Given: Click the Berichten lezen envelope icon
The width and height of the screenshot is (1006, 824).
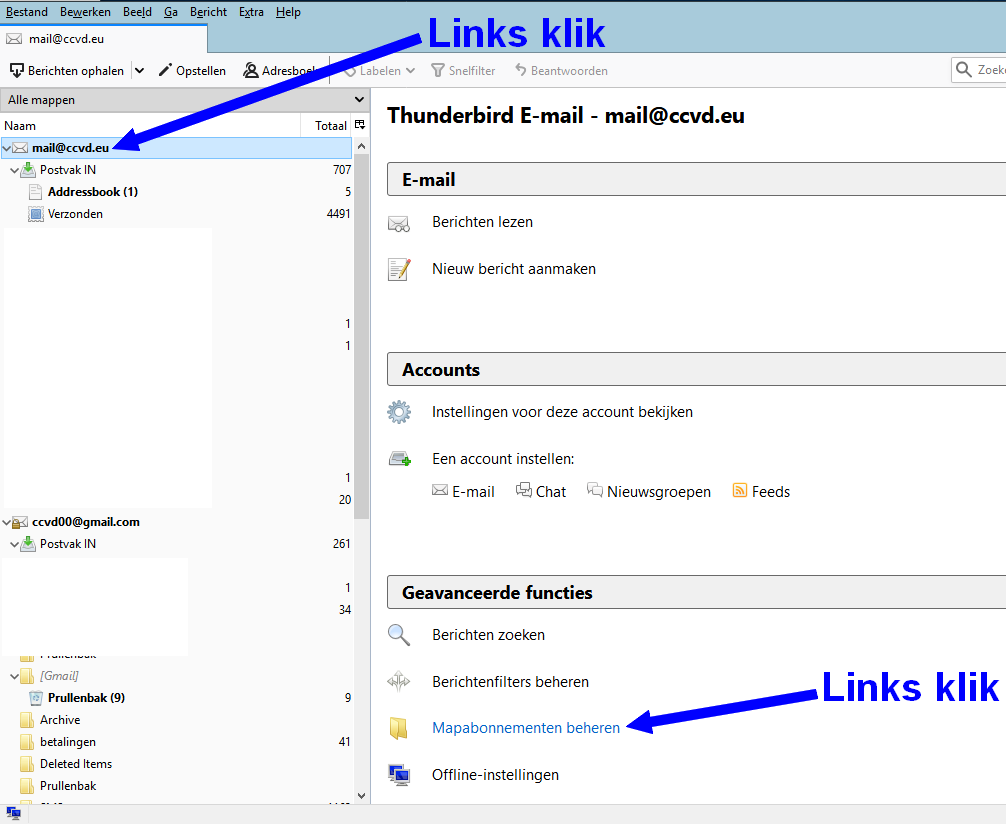Looking at the screenshot, I should [399, 223].
